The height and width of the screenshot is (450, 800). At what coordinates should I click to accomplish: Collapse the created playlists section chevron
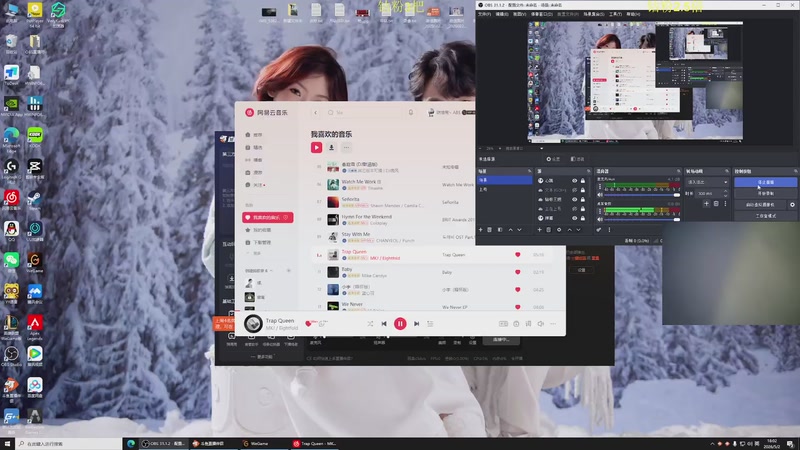click(271, 270)
